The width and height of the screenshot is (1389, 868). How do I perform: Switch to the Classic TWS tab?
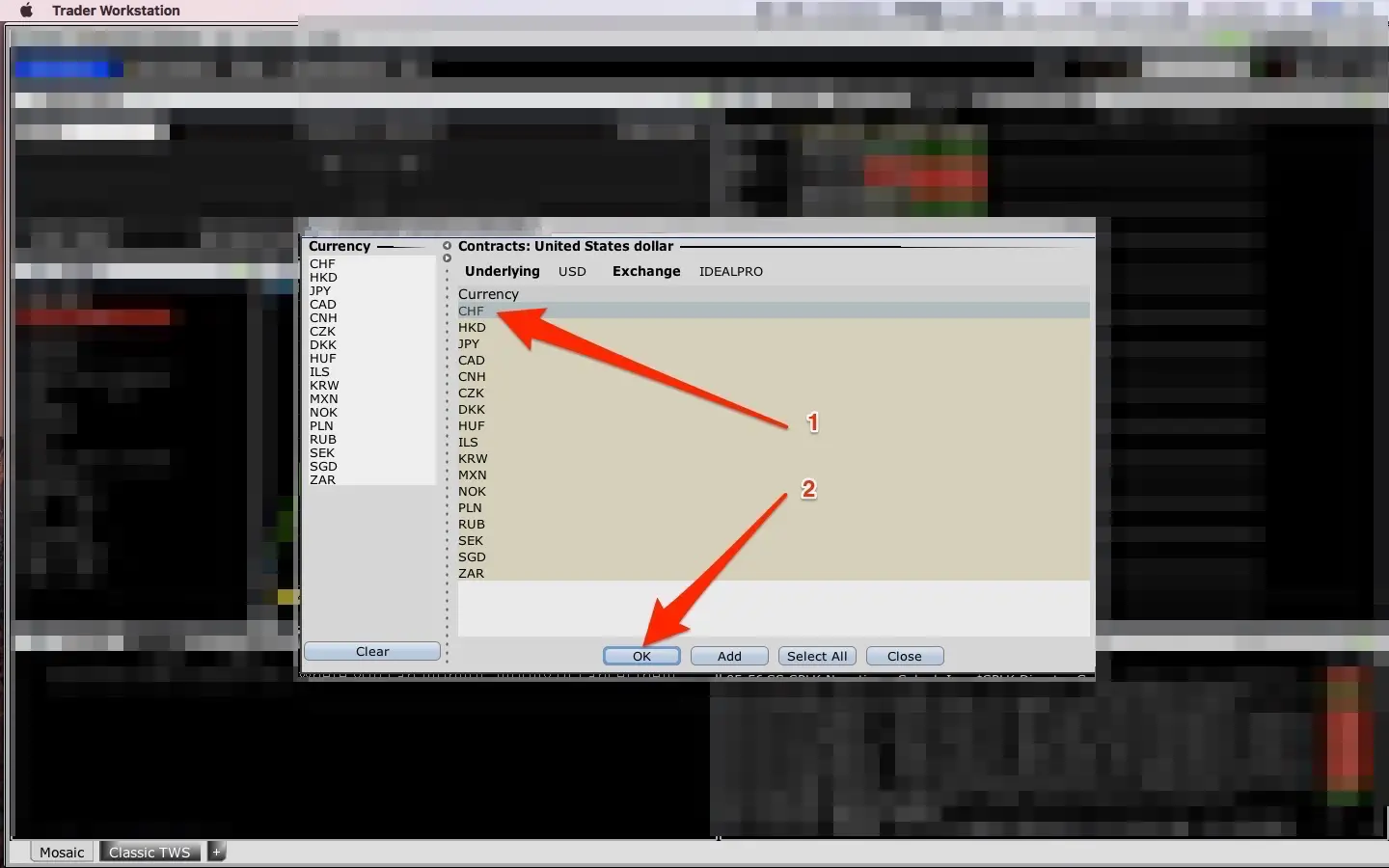(150, 853)
